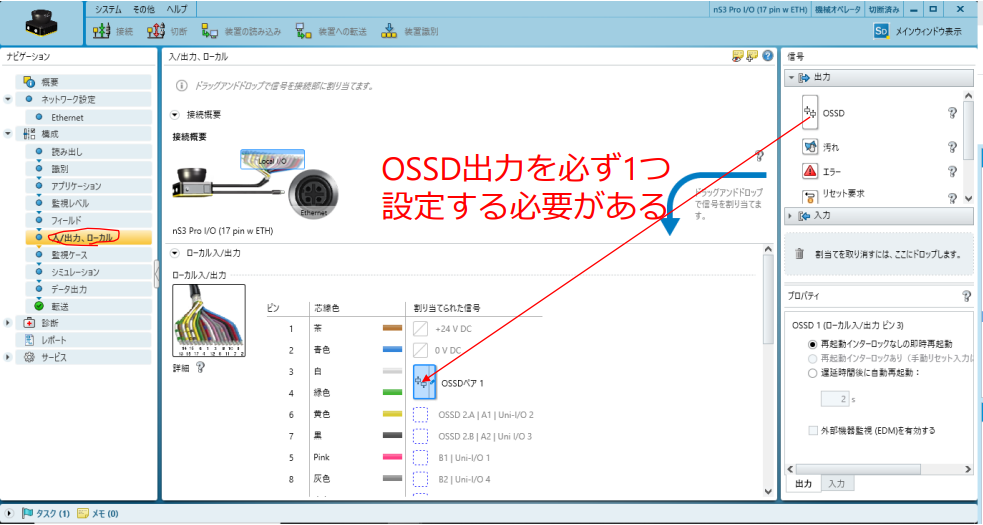This screenshot has height=525, width=983.
Task: Expand the 入力 signal group
Action: pos(791,216)
